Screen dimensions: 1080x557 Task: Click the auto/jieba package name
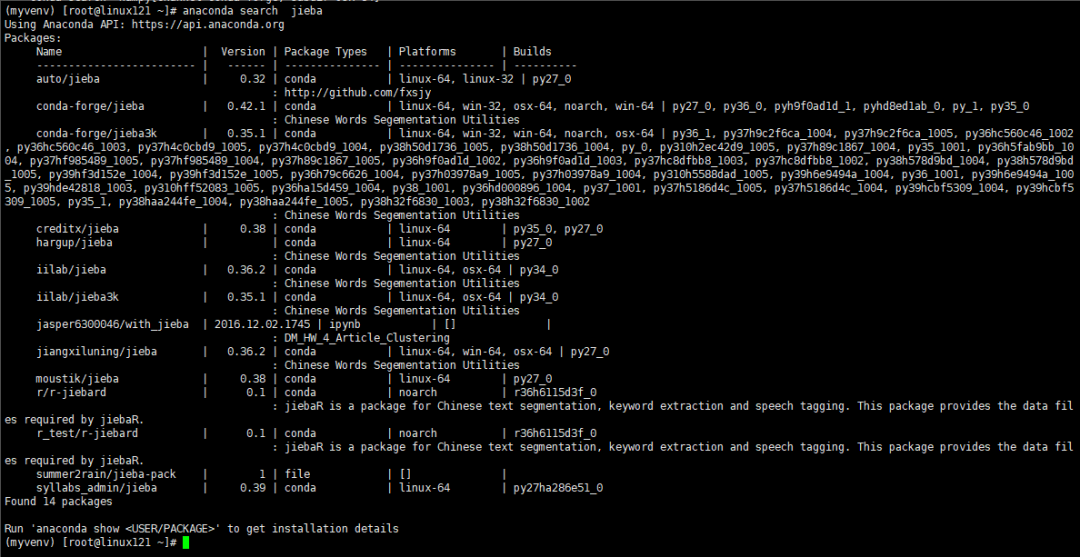click(68, 78)
